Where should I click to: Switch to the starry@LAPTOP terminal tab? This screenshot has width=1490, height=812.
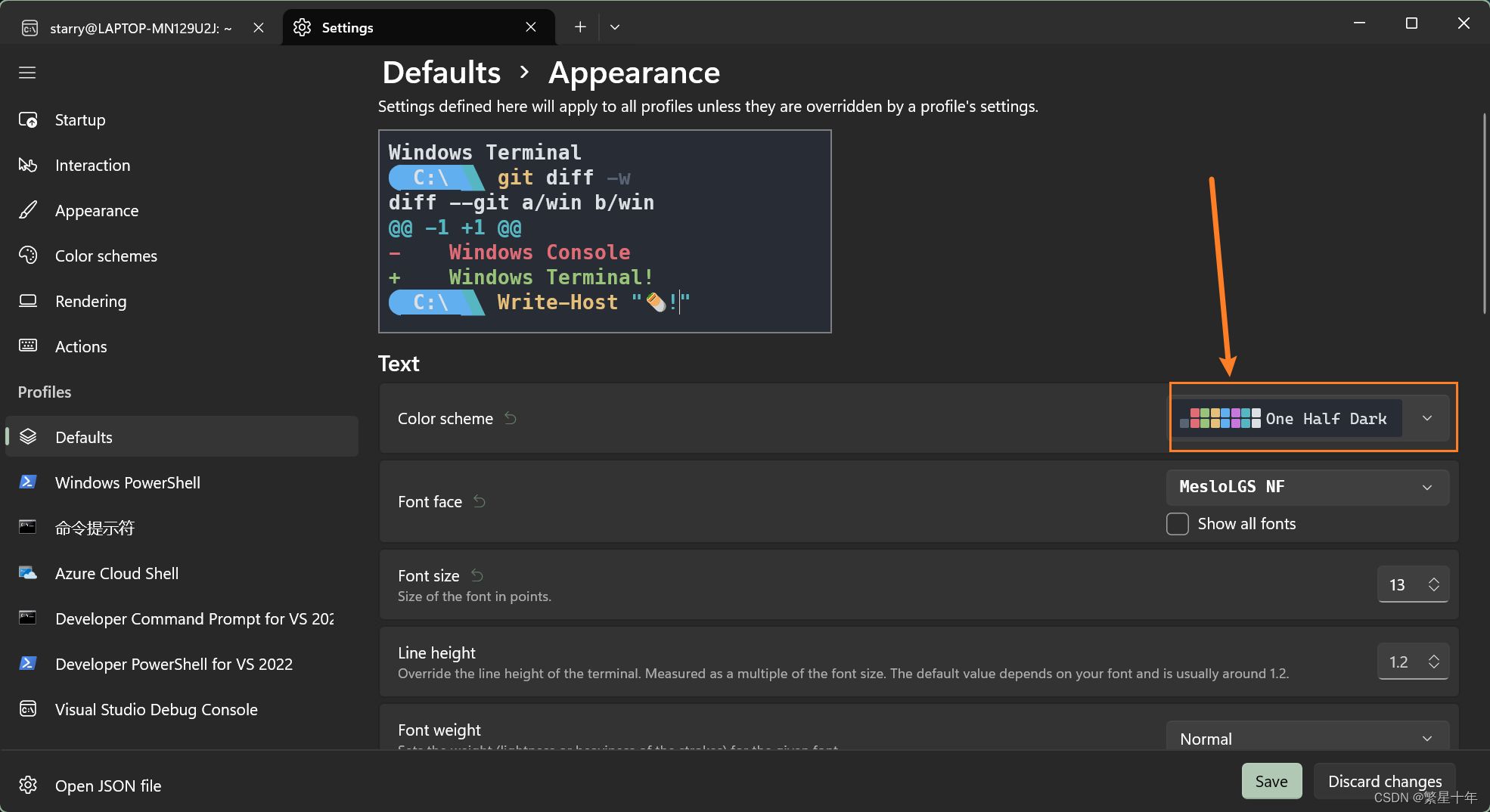pyautogui.click(x=142, y=27)
